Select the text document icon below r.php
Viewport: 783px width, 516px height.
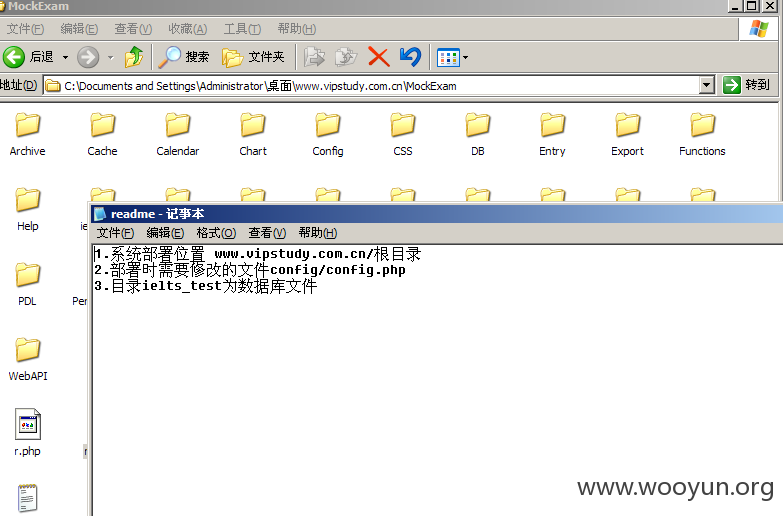[27, 498]
